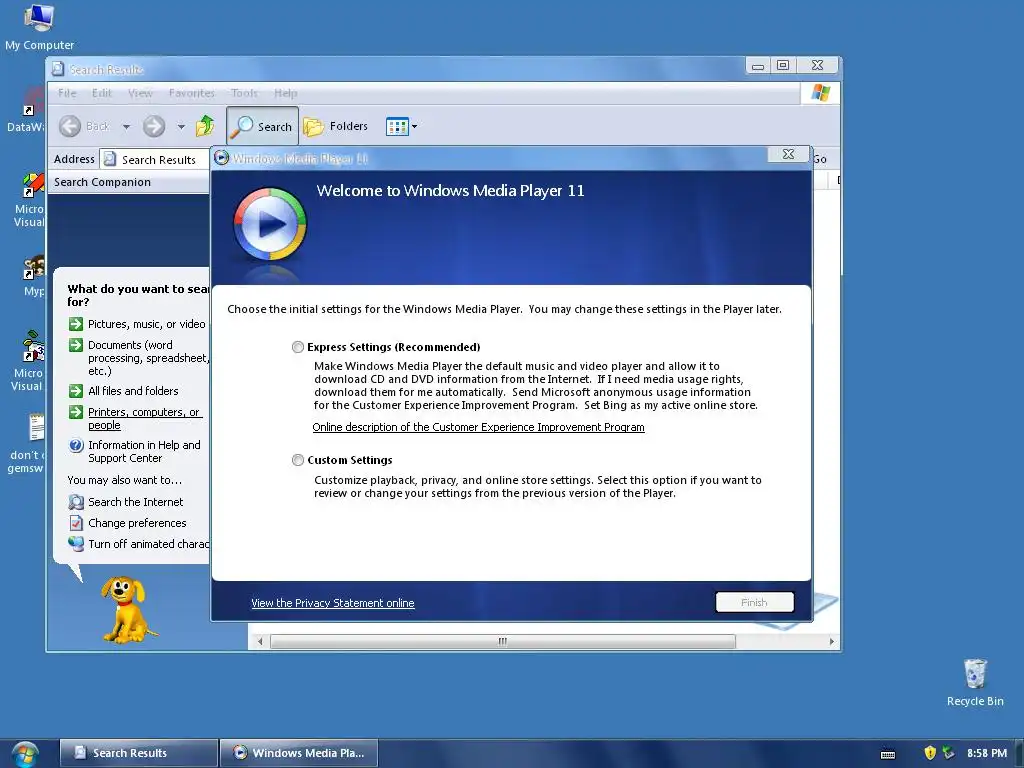Open the Edit menu

102,93
